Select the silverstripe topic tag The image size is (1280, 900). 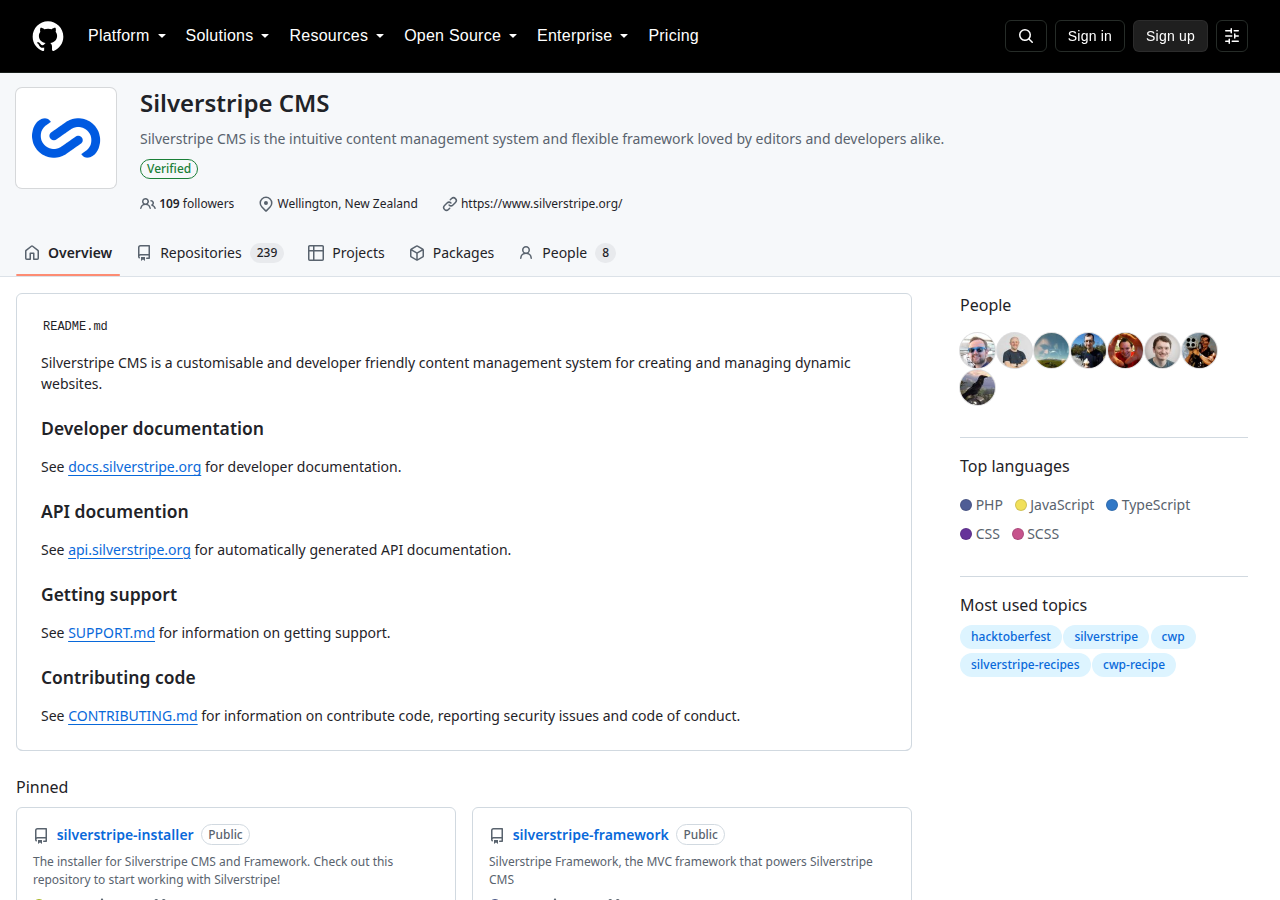[x=1106, y=637]
